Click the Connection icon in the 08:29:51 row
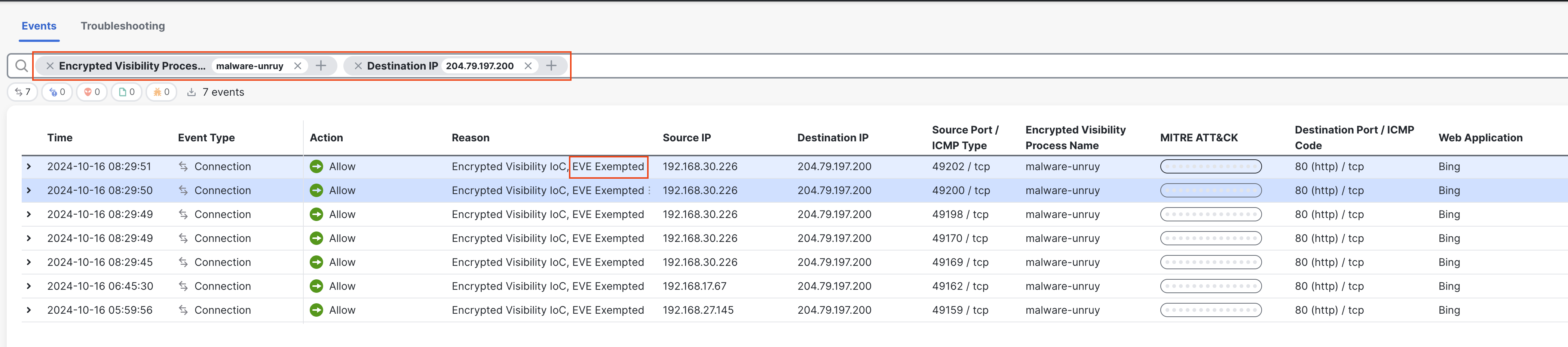Viewport: 1568px width, 347px height. 183,166
